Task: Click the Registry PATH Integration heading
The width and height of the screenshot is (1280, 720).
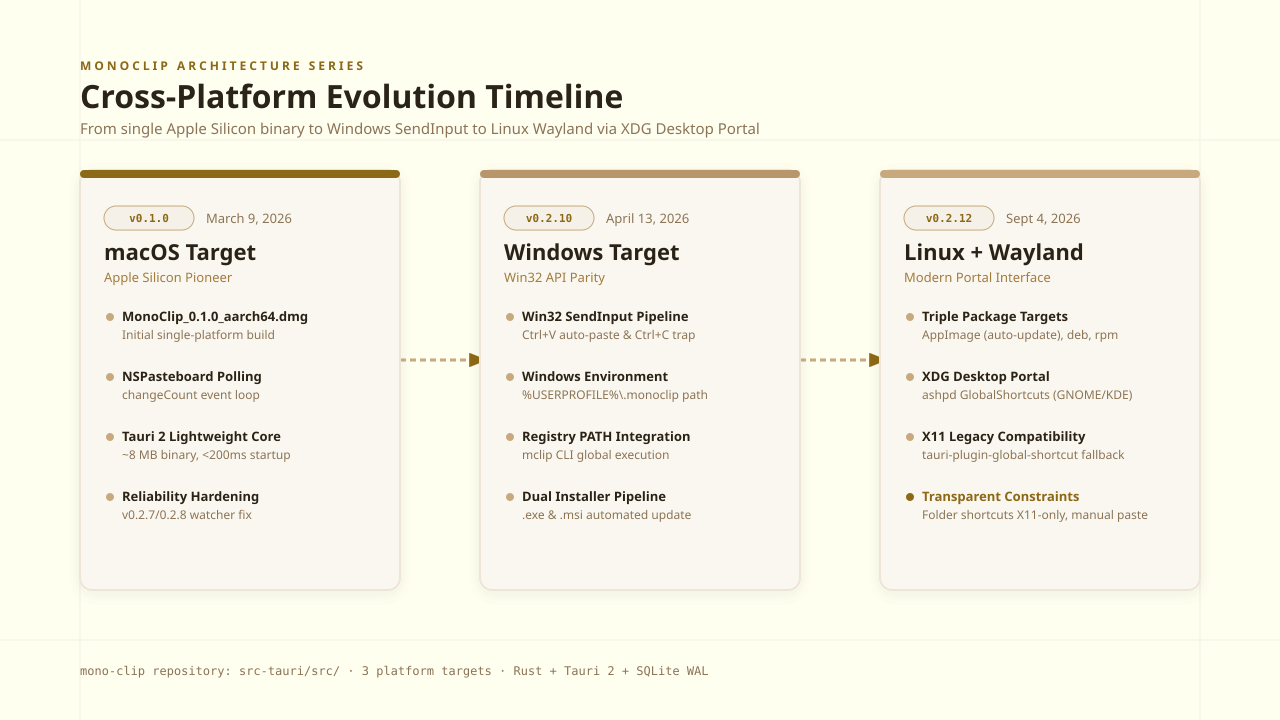Action: coord(606,436)
